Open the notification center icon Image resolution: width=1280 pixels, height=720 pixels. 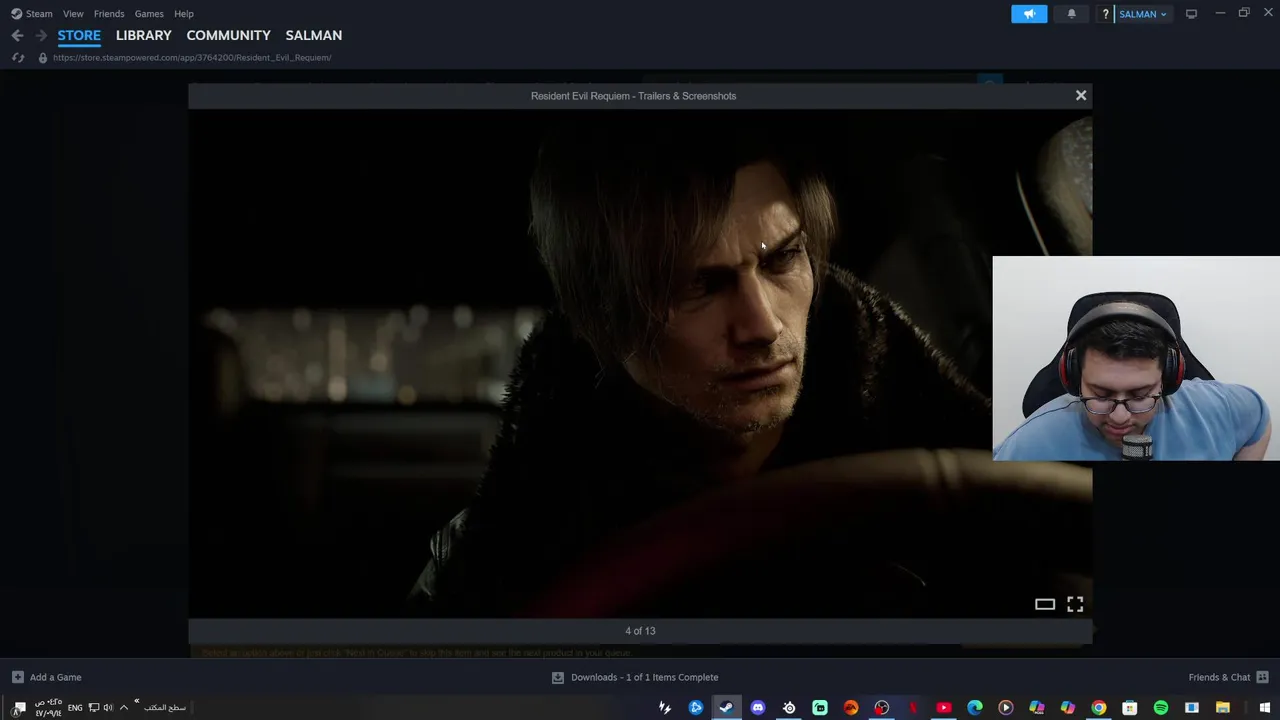[19, 707]
